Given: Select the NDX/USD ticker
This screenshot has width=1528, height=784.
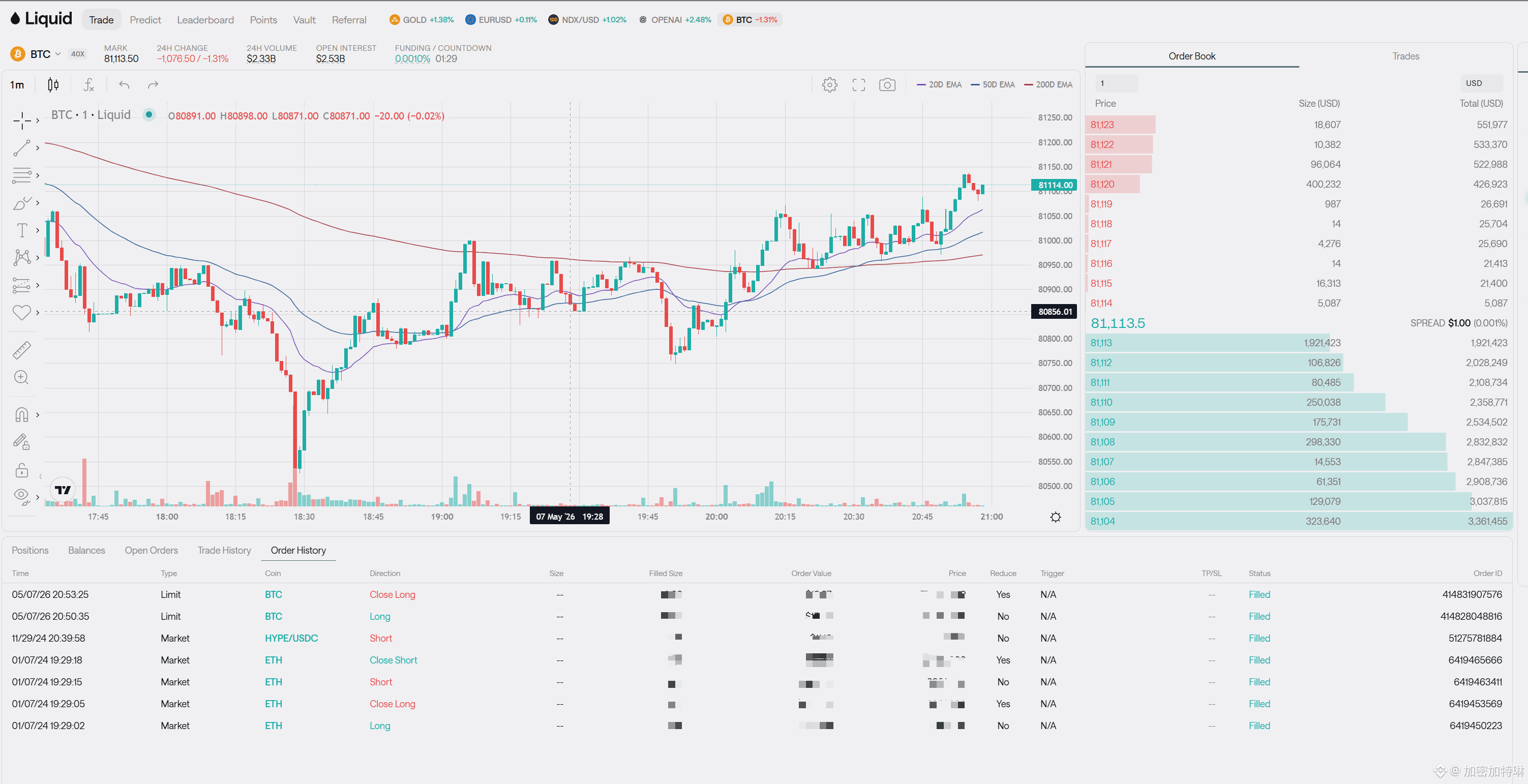Looking at the screenshot, I should point(587,19).
